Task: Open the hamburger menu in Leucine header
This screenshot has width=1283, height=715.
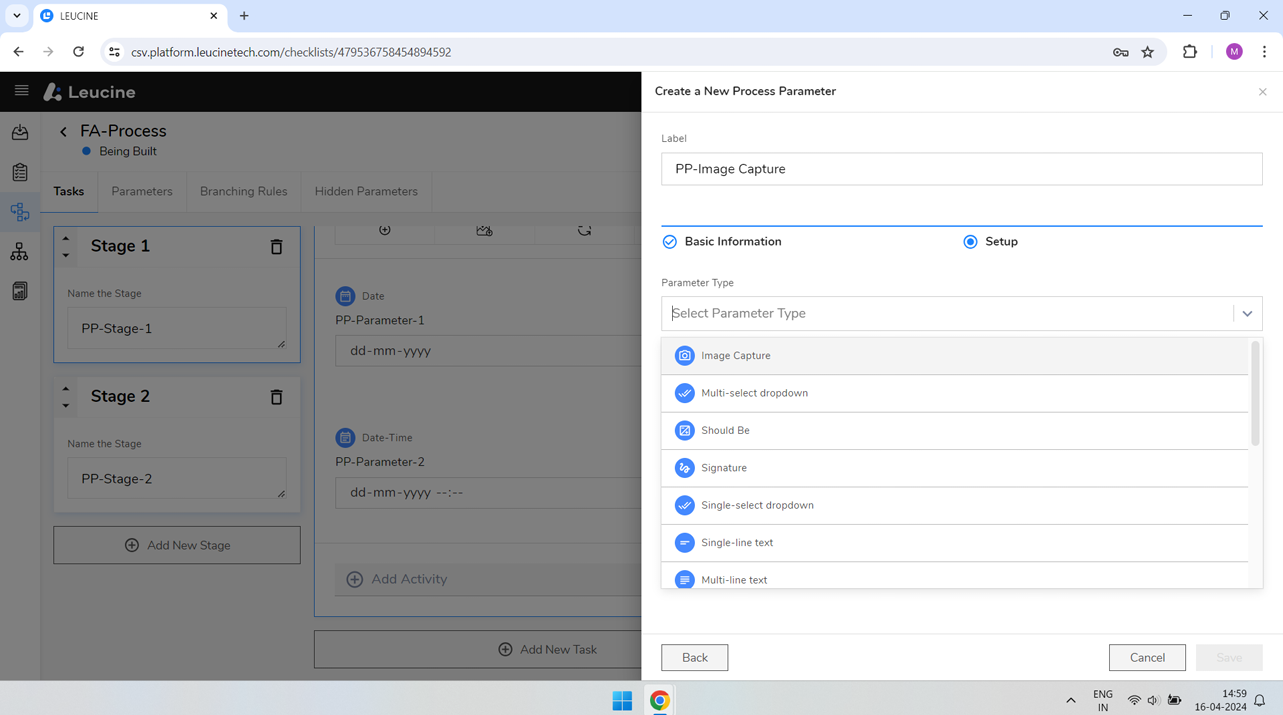Action: (21, 91)
